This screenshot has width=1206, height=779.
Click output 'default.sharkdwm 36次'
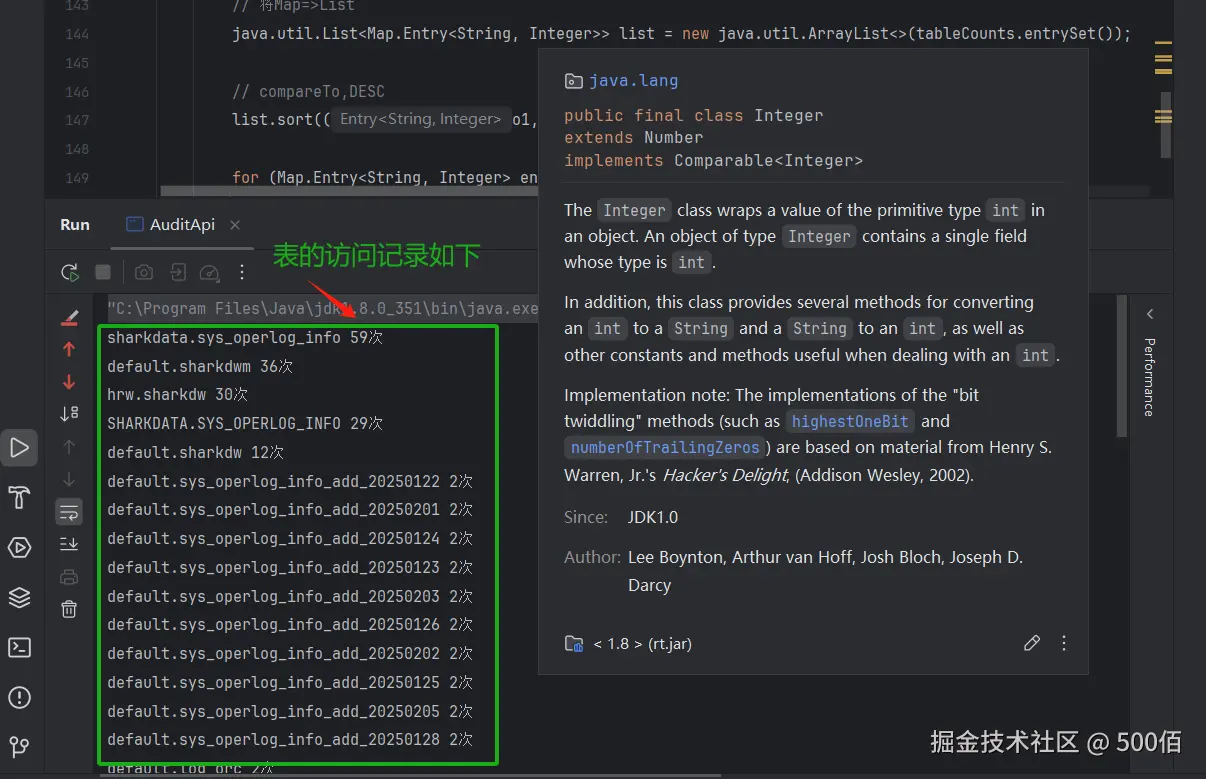pyautogui.click(x=200, y=367)
